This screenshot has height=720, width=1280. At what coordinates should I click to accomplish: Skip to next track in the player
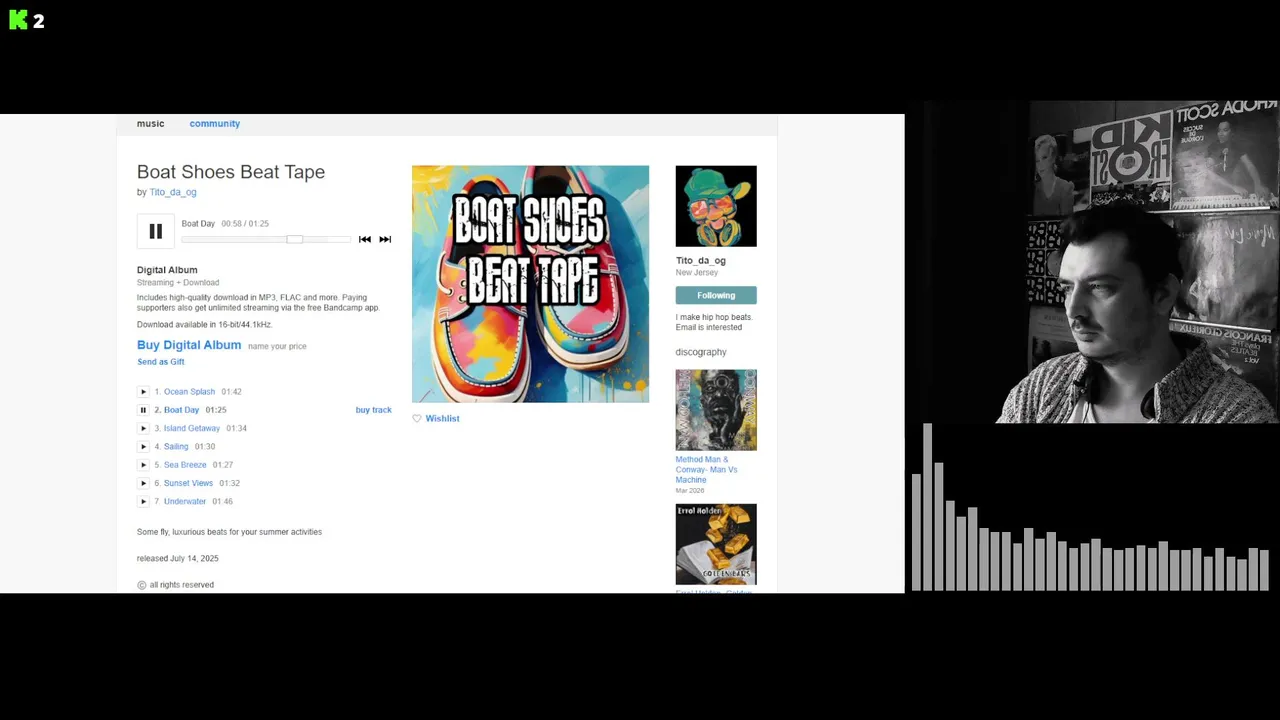[385, 239]
